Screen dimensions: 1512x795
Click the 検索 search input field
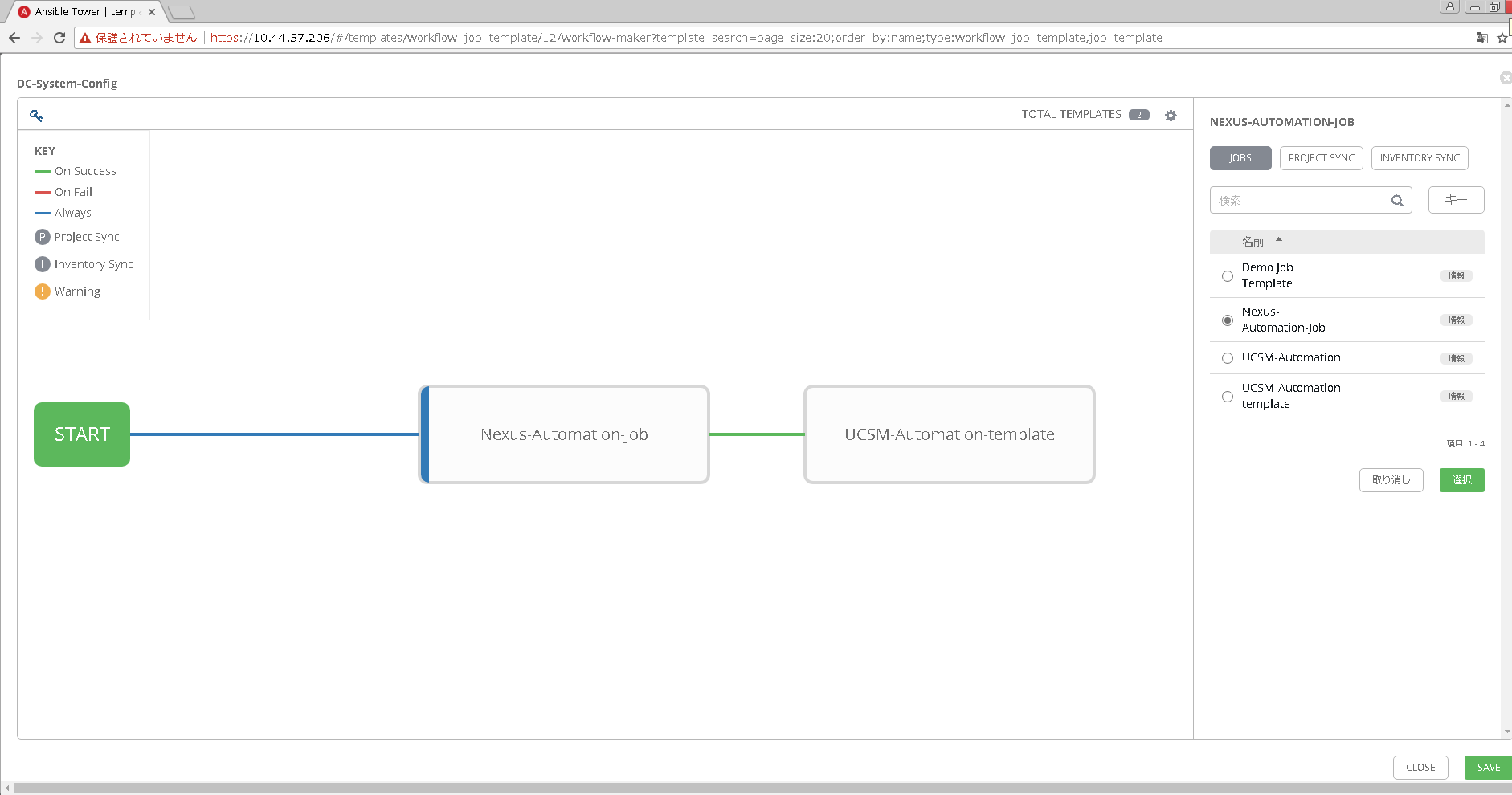(x=1296, y=201)
